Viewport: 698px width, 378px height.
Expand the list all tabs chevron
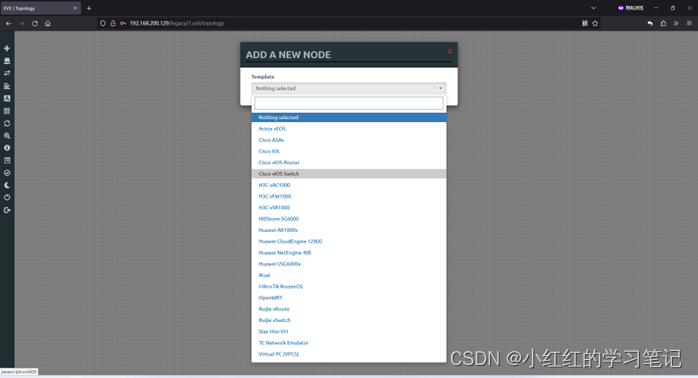click(x=593, y=8)
